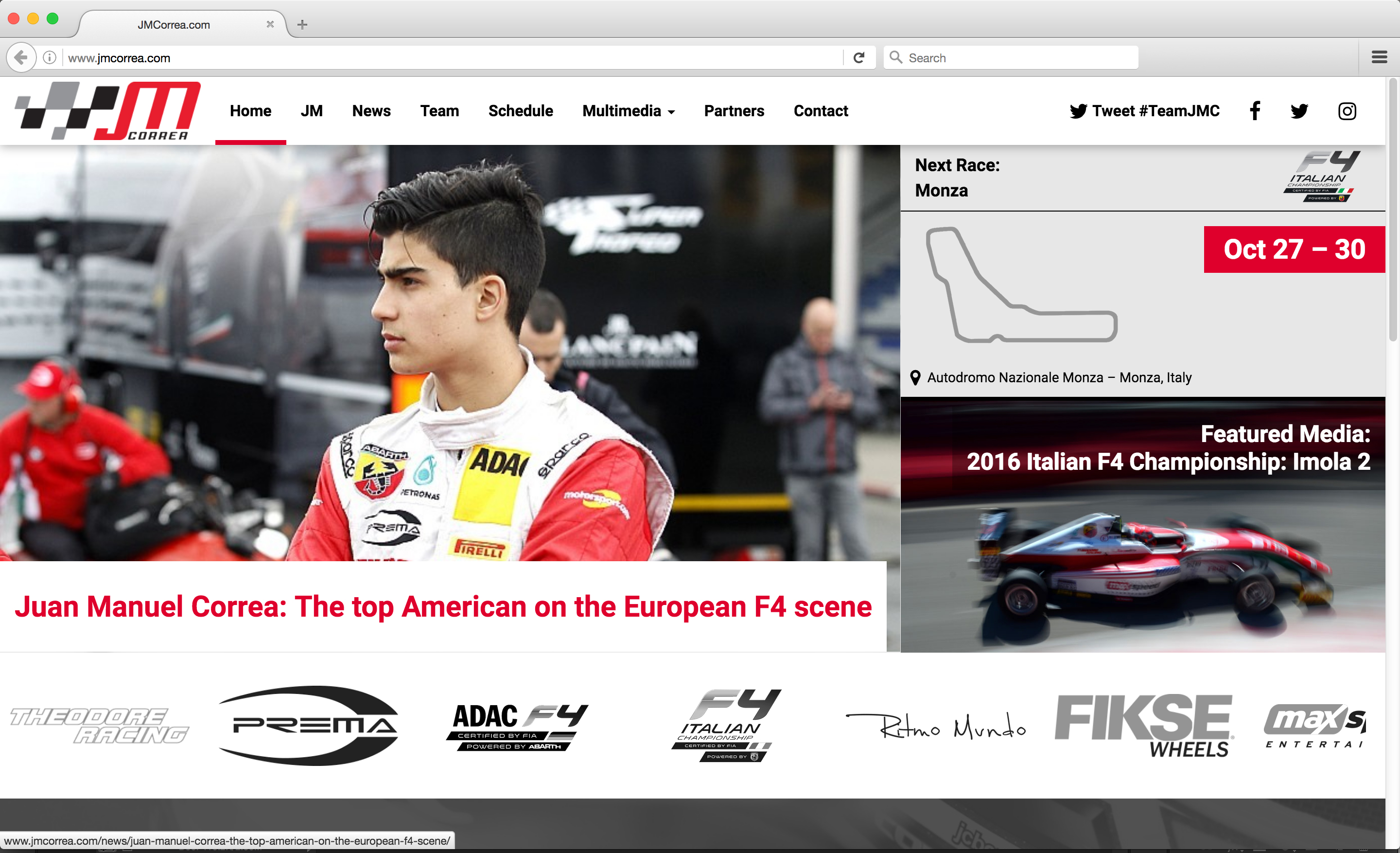This screenshot has height=853, width=1400.
Task: Open the News menu item
Action: [x=371, y=111]
